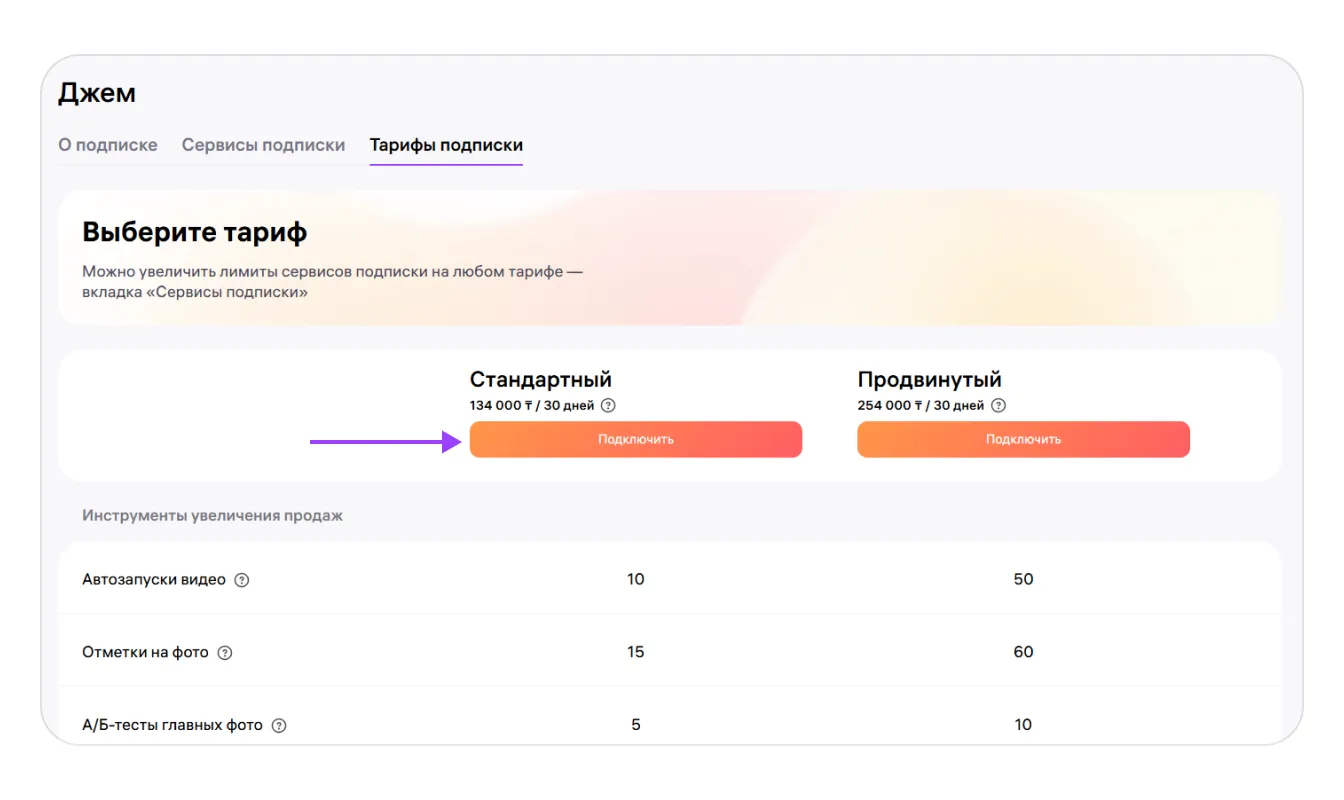Screen dimensions: 1344x800
Task: Click question icon beside А/Б-тесты главных фото
Action: point(279,726)
